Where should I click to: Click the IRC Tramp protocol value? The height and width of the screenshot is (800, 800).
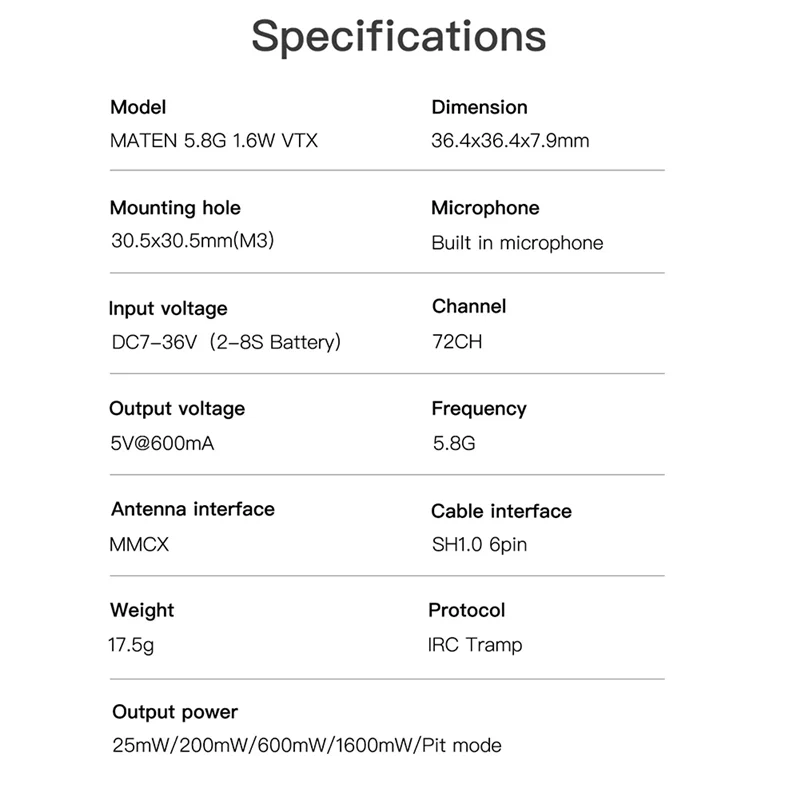475,645
